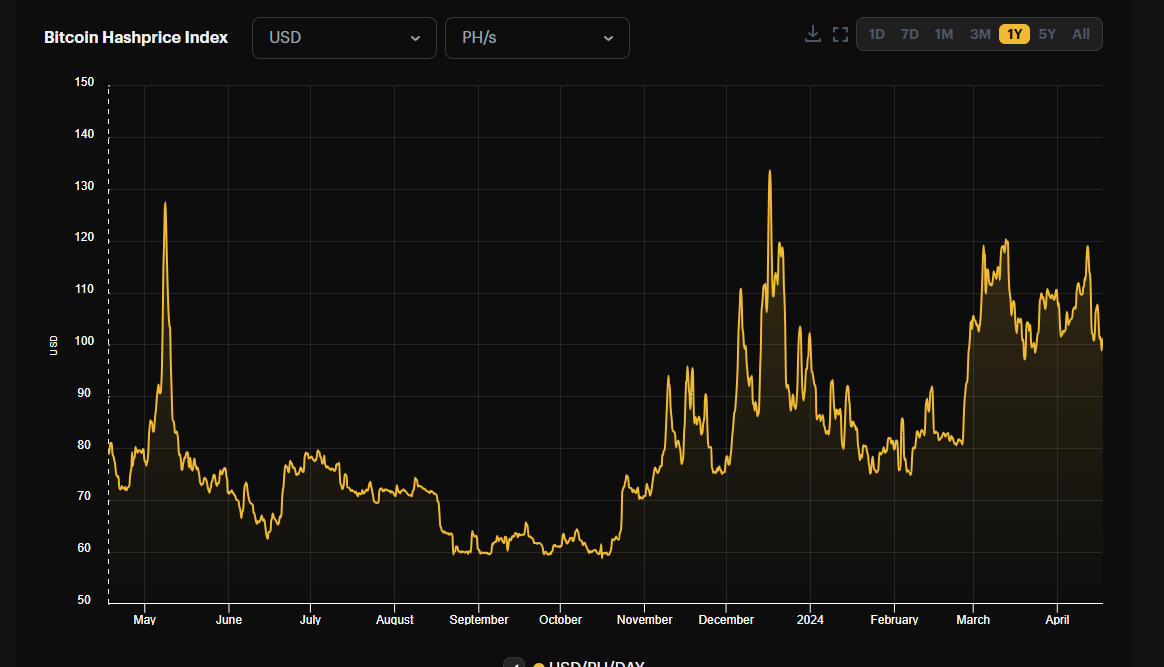Switch to the 1D time range
Image resolution: width=1164 pixels, height=667 pixels.
click(x=877, y=34)
